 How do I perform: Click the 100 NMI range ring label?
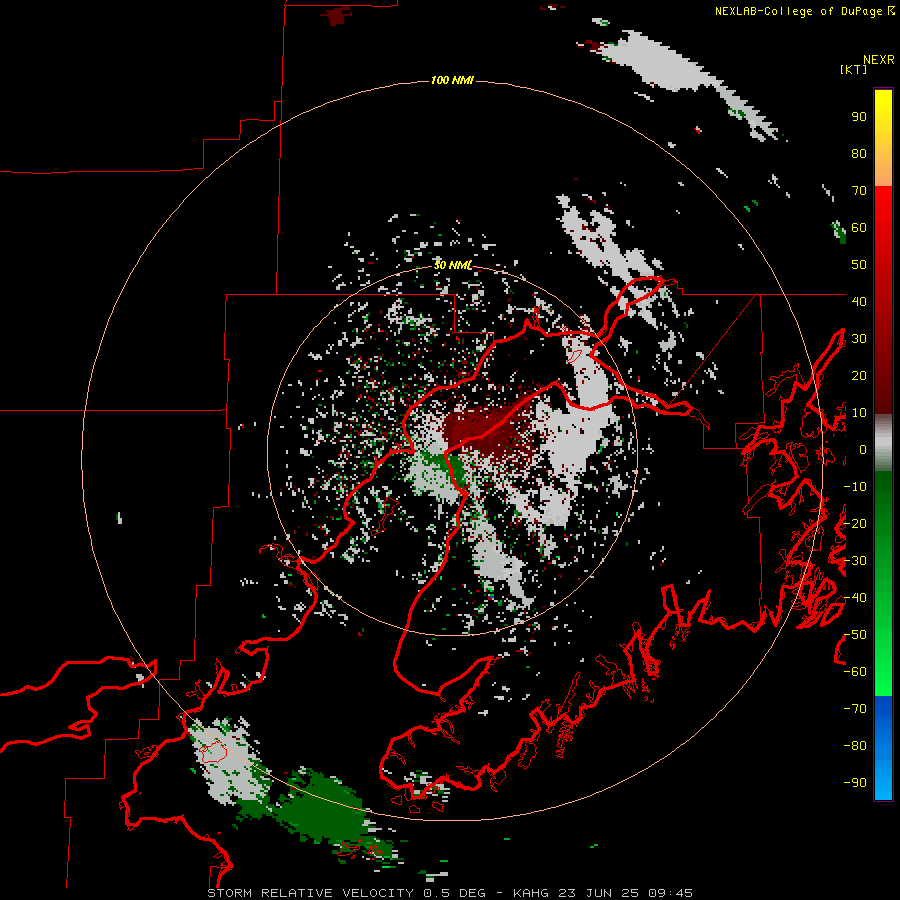point(452,80)
